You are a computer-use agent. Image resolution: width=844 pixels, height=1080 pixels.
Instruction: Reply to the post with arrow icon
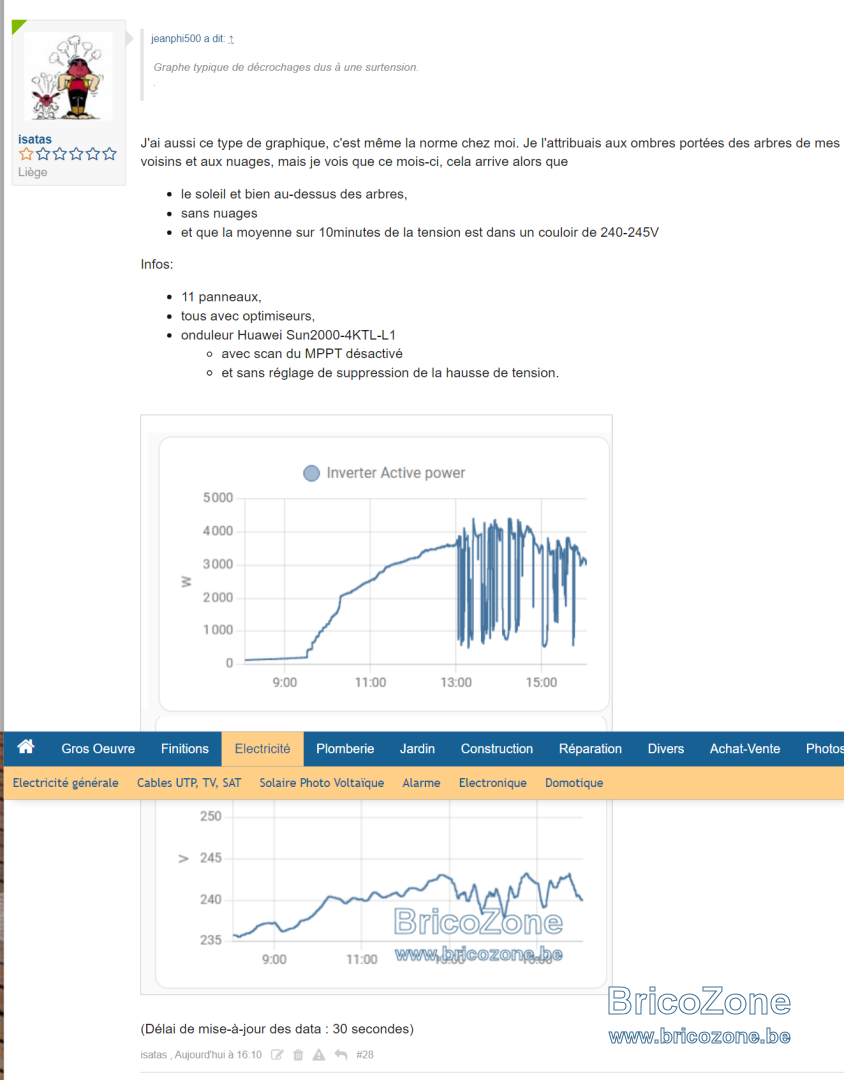coord(340,1055)
